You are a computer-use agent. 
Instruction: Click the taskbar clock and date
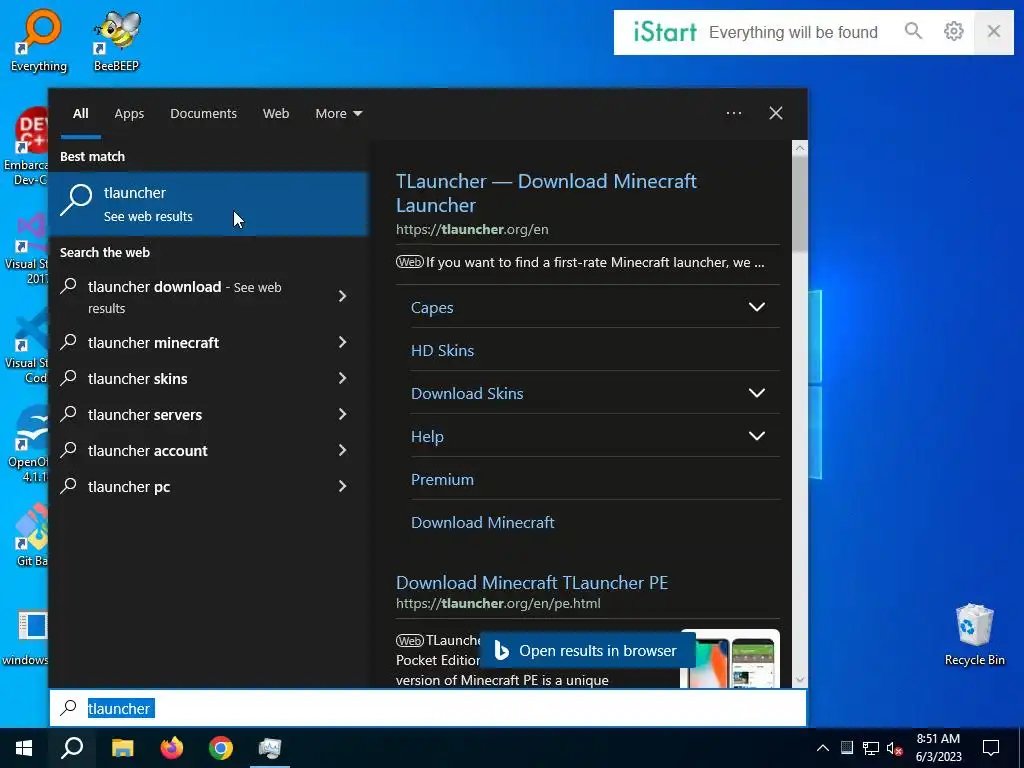tap(938, 748)
